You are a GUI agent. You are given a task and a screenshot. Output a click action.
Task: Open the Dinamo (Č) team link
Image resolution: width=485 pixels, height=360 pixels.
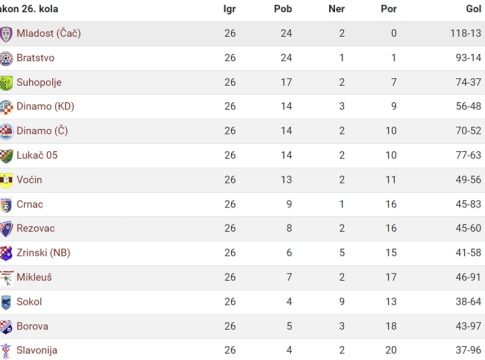click(42, 131)
